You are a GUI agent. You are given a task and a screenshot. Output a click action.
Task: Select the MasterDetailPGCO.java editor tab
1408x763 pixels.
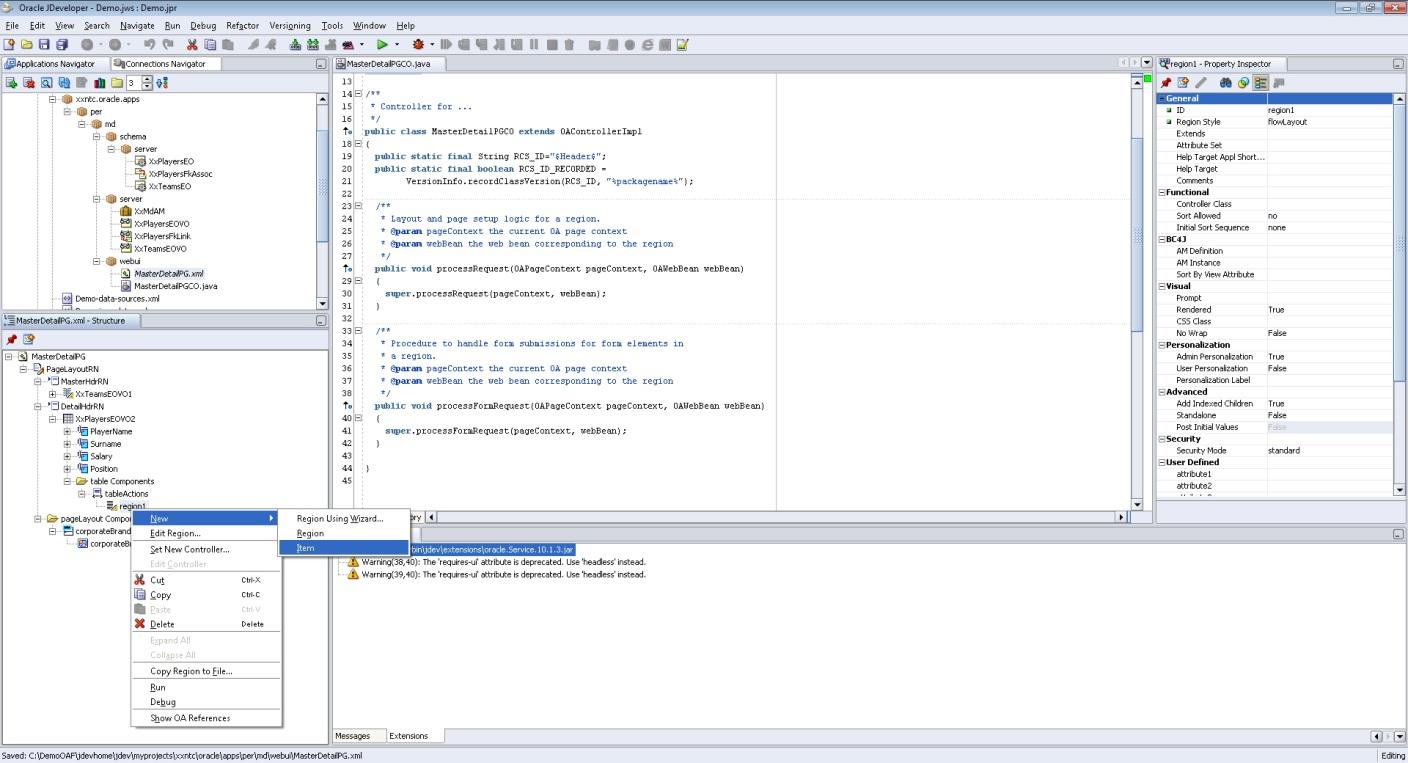tap(390, 63)
